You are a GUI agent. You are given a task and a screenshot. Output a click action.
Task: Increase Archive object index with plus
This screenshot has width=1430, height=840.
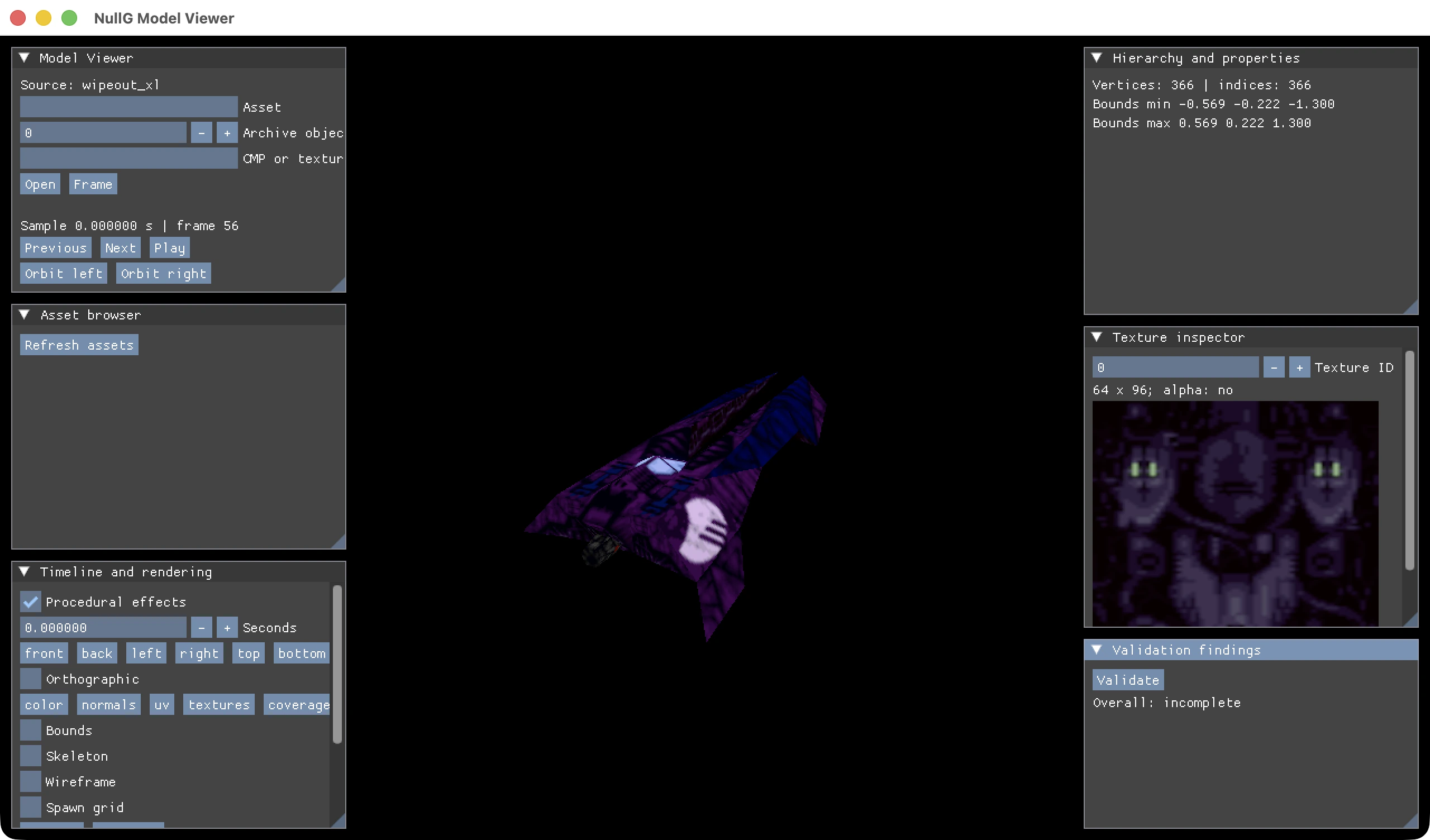click(x=227, y=133)
